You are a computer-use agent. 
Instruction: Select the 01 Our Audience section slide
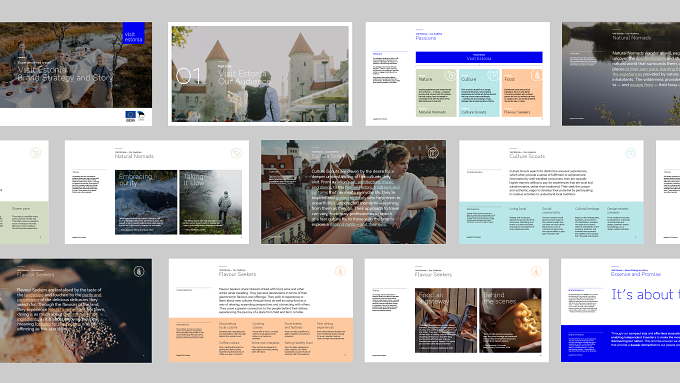(260, 74)
